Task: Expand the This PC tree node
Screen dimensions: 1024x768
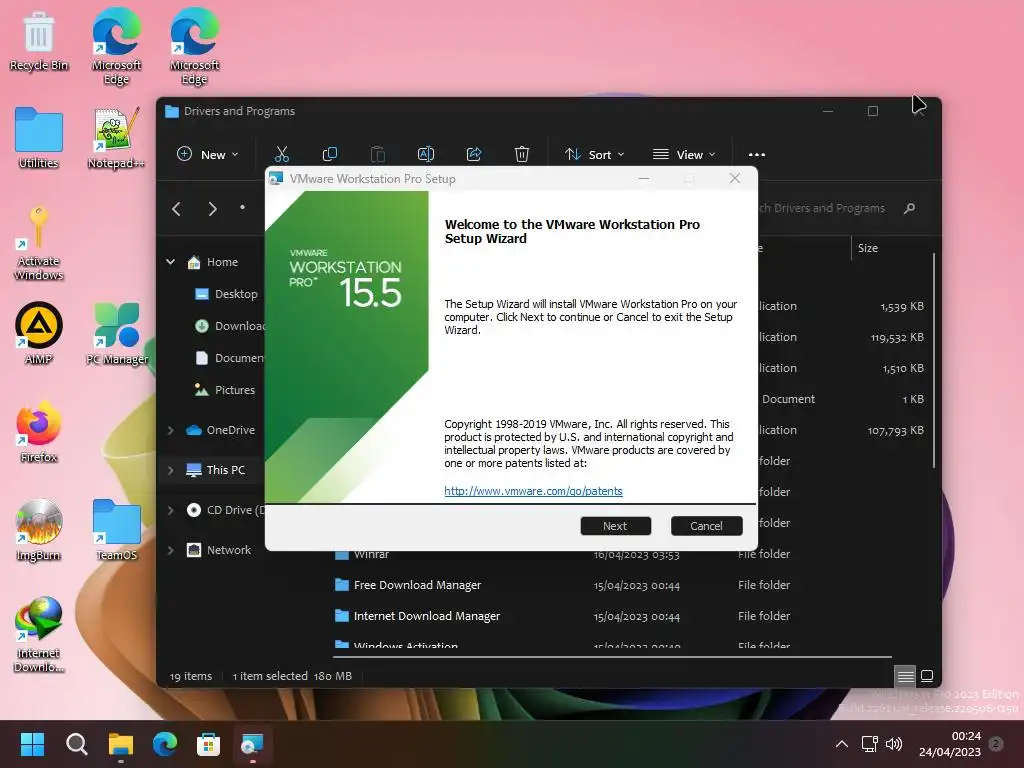Action: coord(170,470)
